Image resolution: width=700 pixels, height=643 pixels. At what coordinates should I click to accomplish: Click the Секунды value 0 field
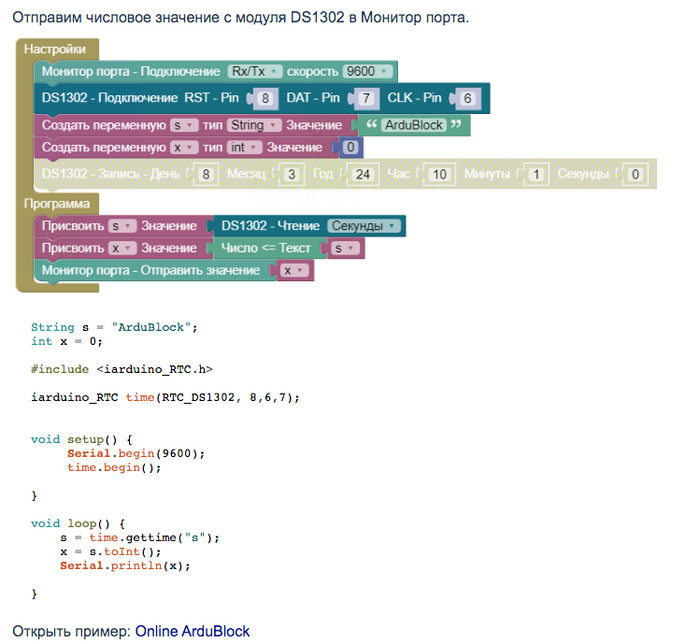coord(635,174)
